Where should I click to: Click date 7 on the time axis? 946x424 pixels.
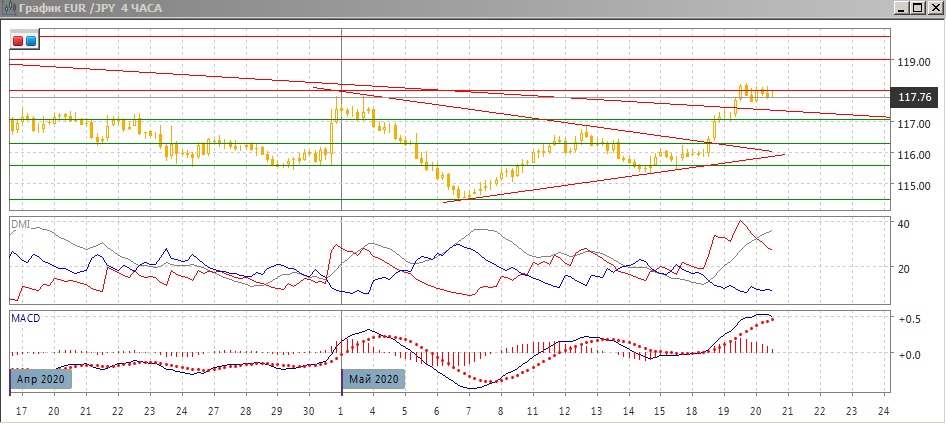click(469, 411)
